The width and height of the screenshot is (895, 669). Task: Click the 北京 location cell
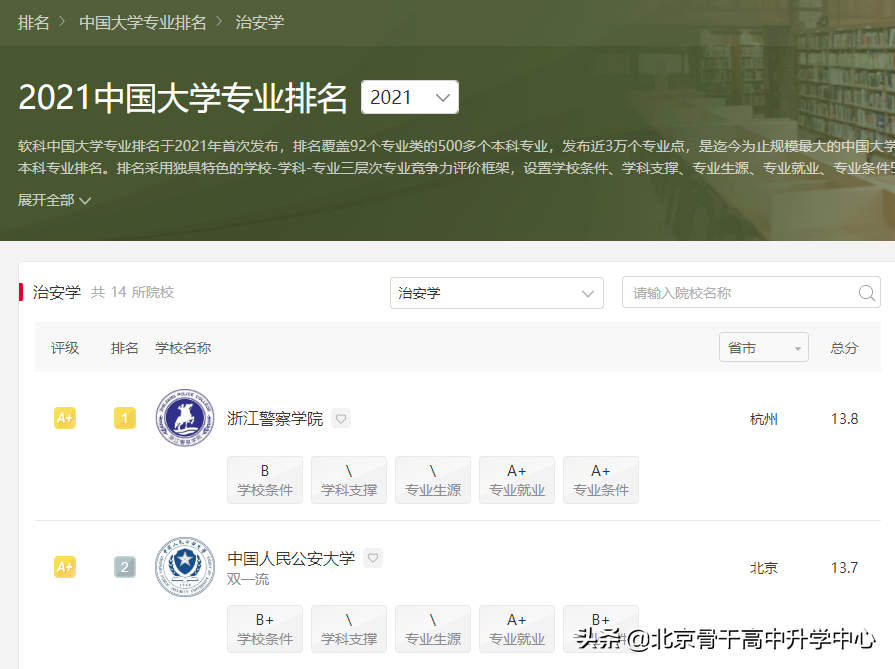point(764,568)
